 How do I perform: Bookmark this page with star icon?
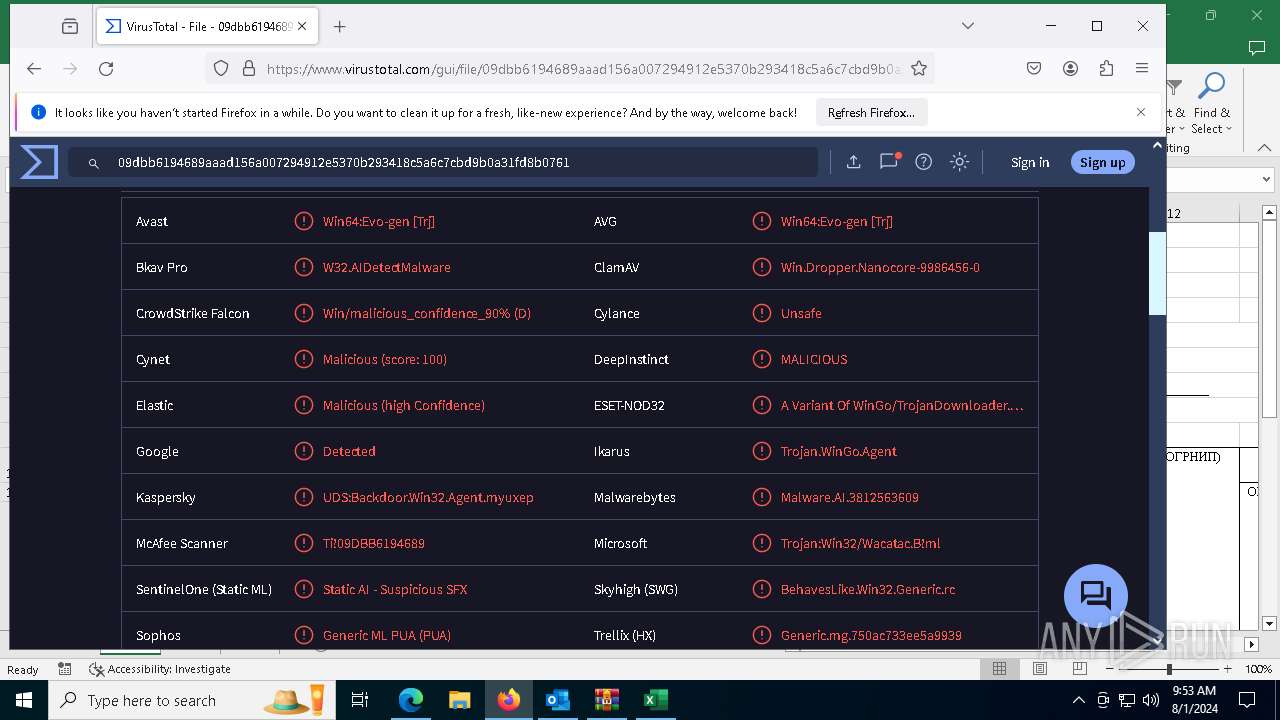coord(919,69)
